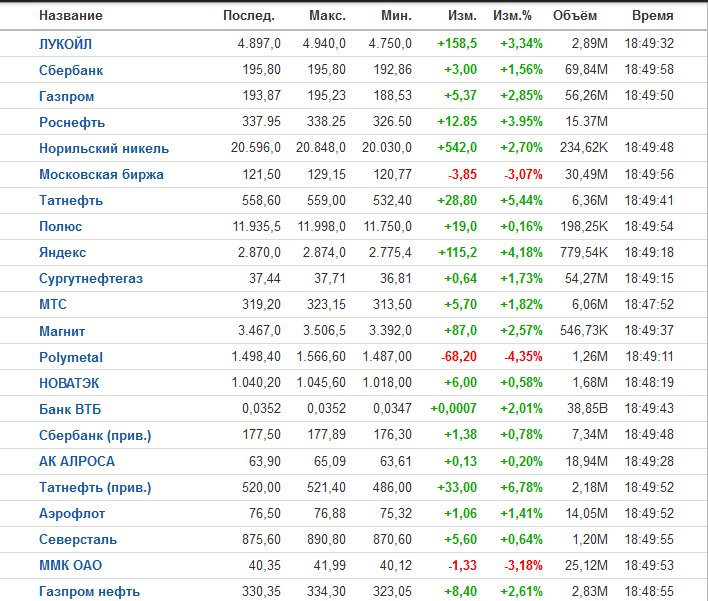
Task: Open the ЛУКОЙЛ stock link
Action: (x=65, y=44)
